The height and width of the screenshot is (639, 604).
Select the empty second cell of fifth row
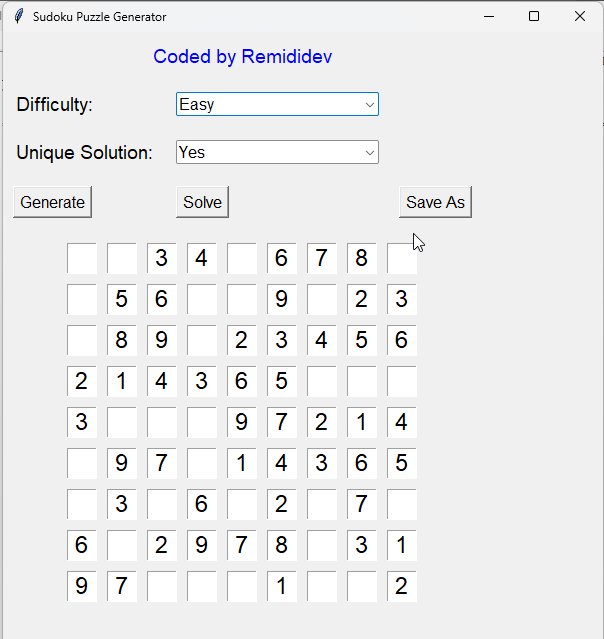122,422
